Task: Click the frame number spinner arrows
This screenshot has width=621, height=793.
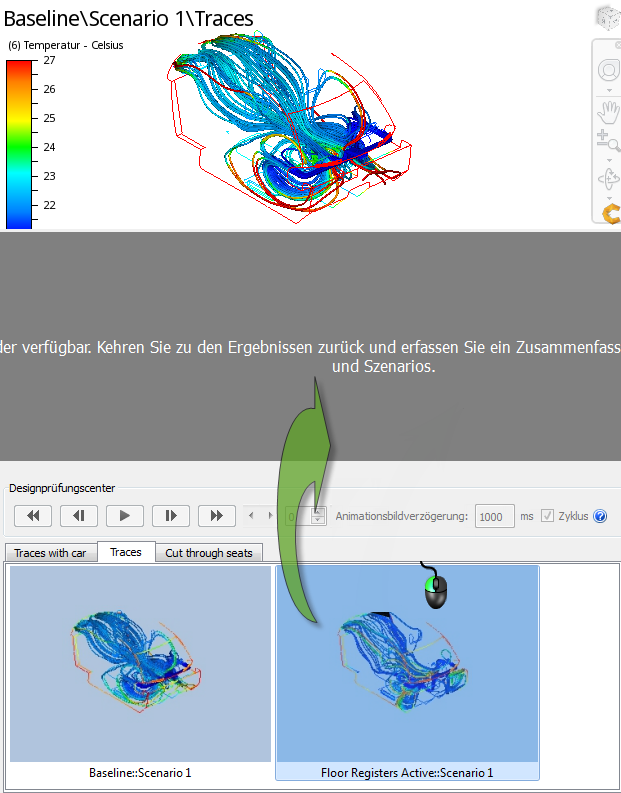Action: tap(318, 516)
